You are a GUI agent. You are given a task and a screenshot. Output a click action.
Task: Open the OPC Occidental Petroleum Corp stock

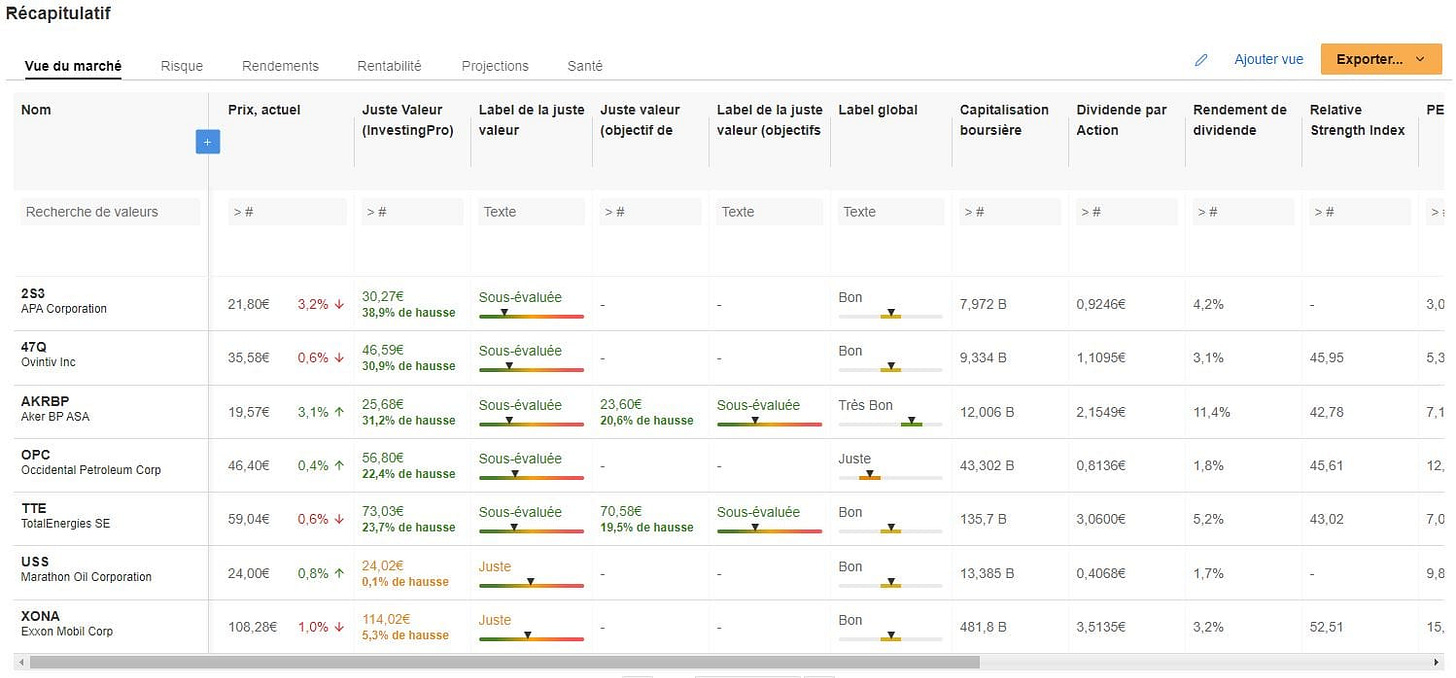tap(91, 462)
